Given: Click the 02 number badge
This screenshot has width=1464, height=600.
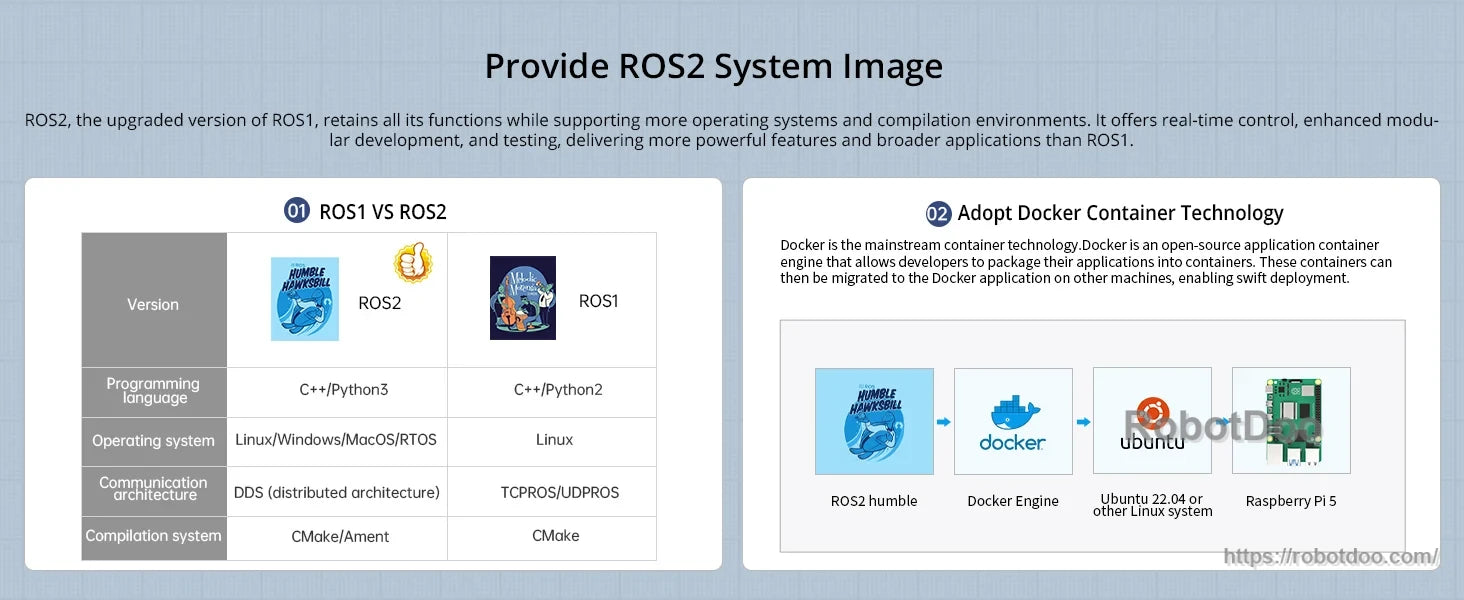Looking at the screenshot, I should point(938,213).
